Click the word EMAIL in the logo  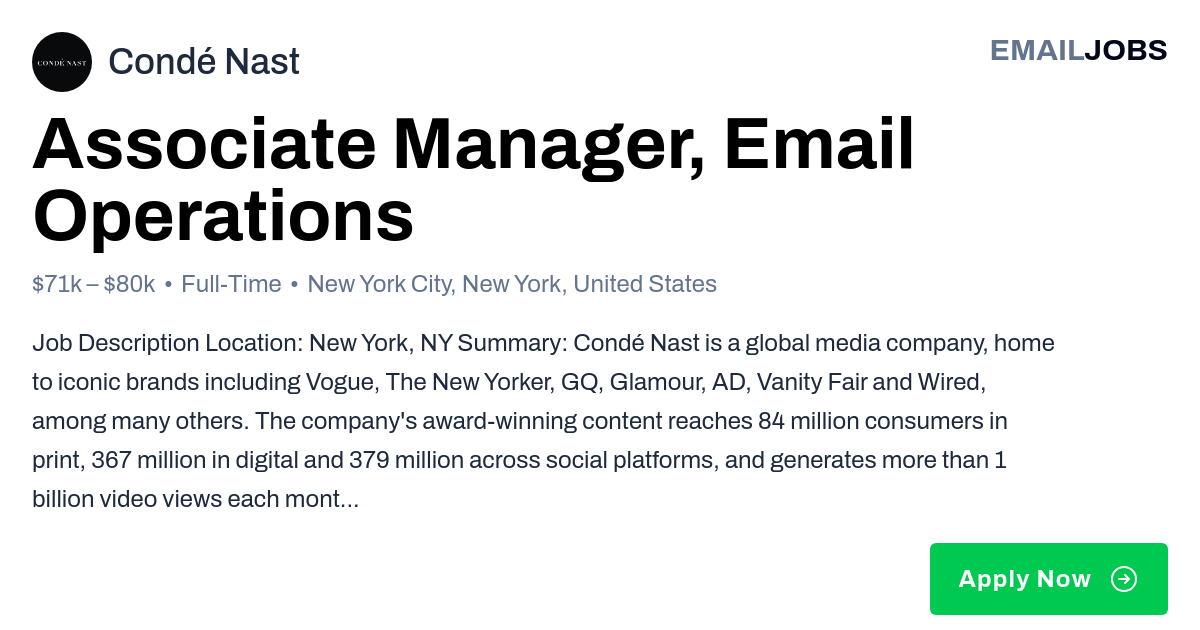[1037, 50]
